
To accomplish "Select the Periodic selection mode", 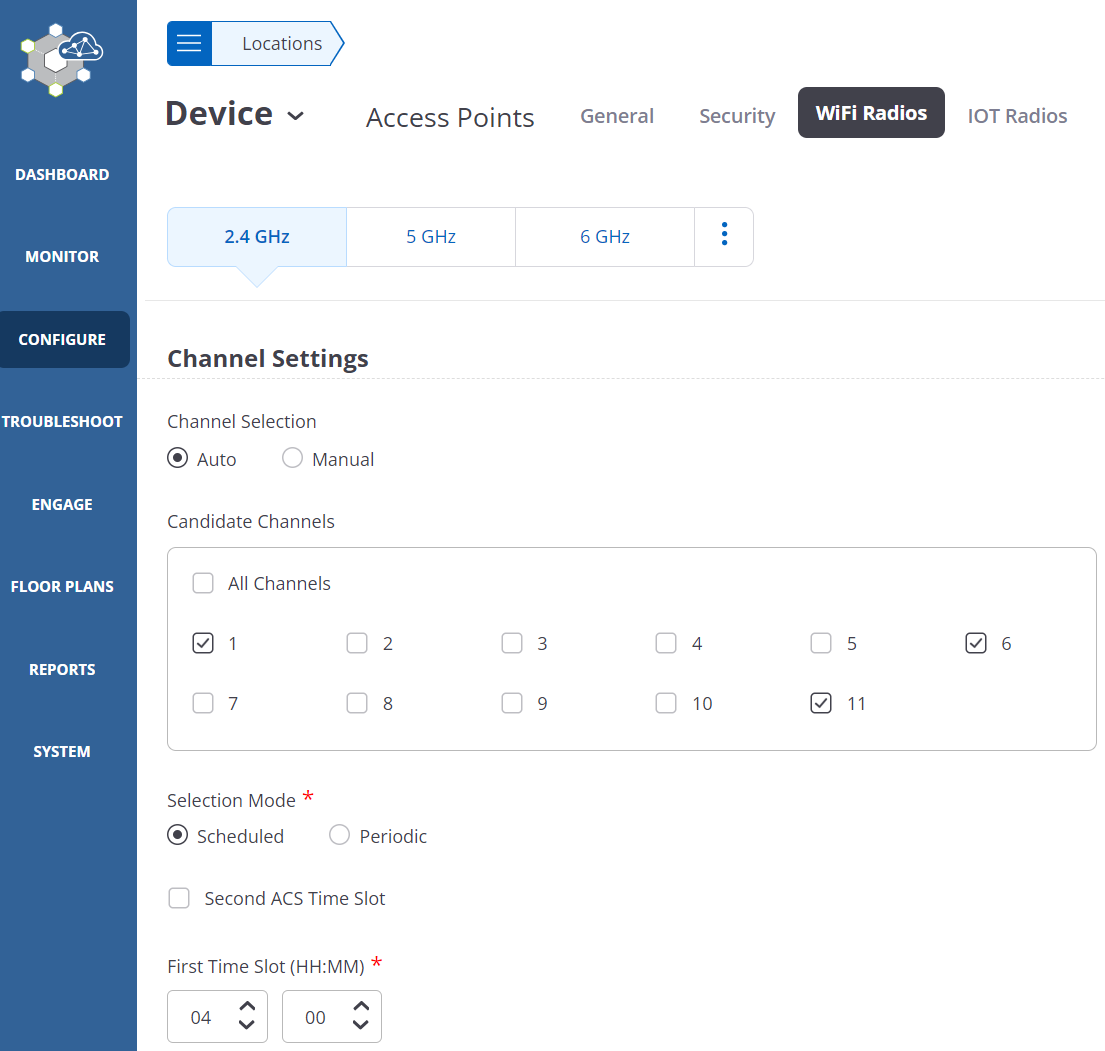I will pyautogui.click(x=339, y=835).
